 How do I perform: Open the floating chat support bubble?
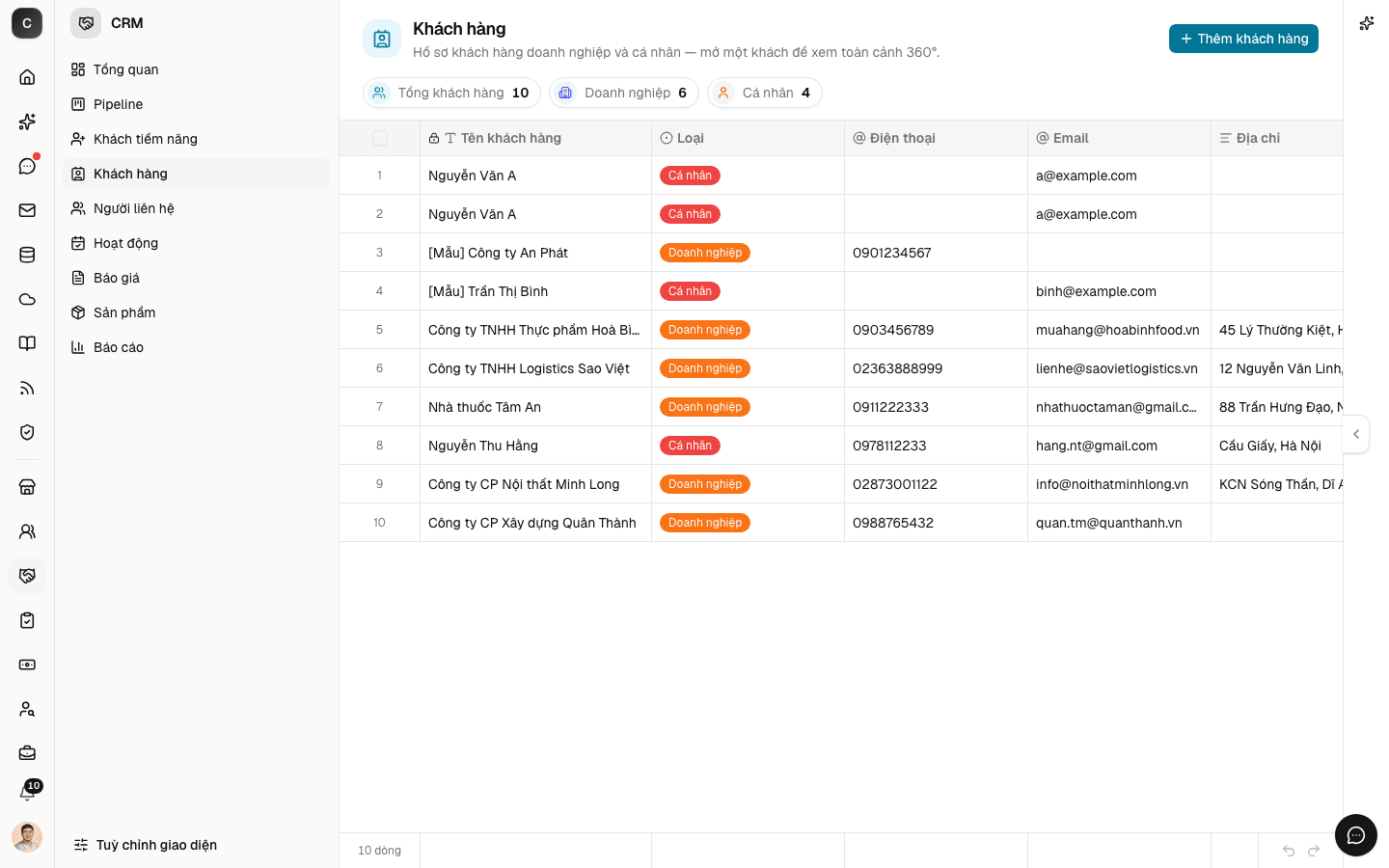pyautogui.click(x=1356, y=835)
